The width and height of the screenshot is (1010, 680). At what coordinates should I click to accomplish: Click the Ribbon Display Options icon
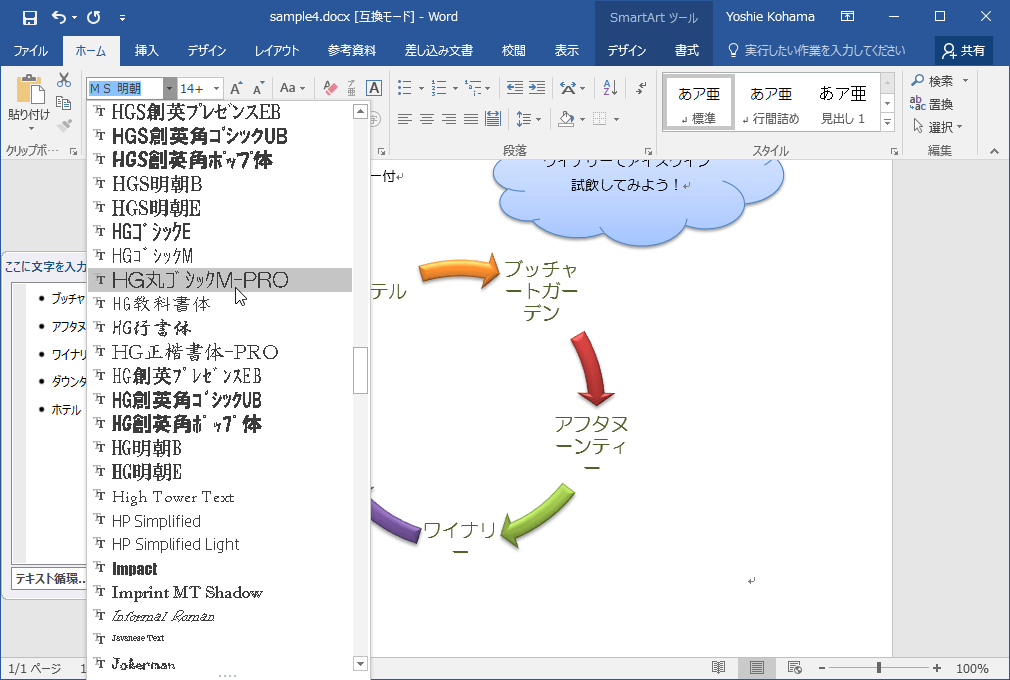point(848,17)
